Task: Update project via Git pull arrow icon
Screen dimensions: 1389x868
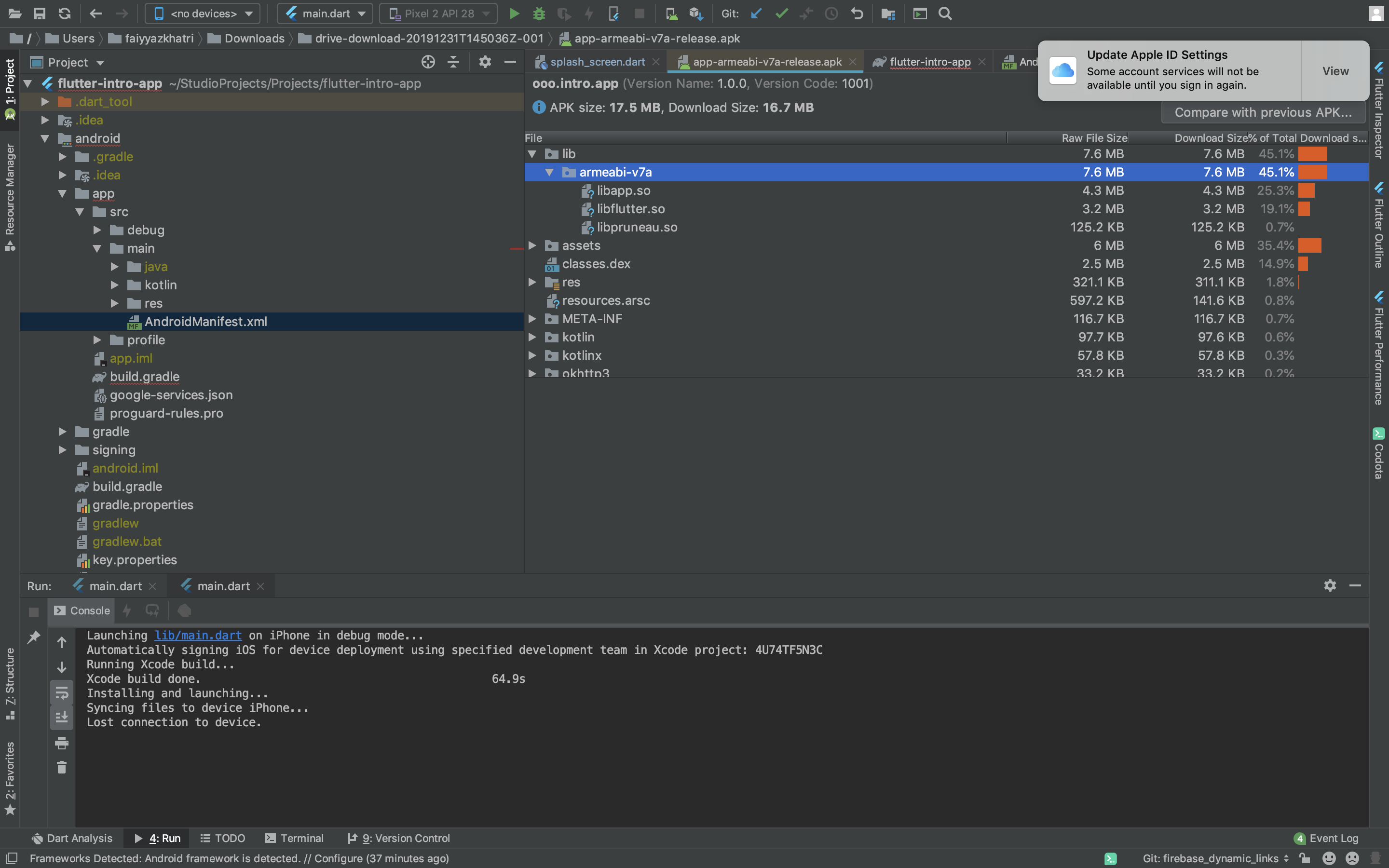Action: click(x=756, y=13)
